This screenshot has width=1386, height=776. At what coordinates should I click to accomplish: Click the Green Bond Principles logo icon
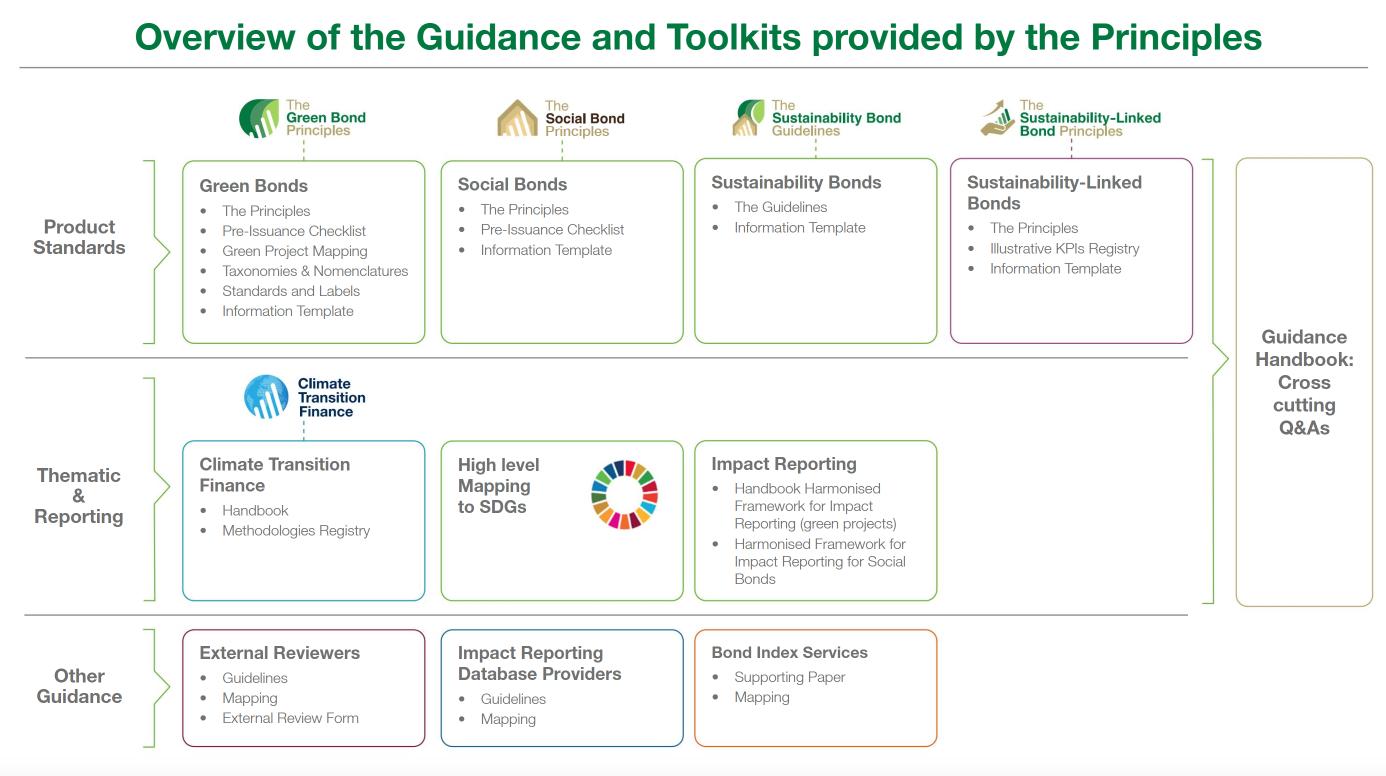point(259,118)
